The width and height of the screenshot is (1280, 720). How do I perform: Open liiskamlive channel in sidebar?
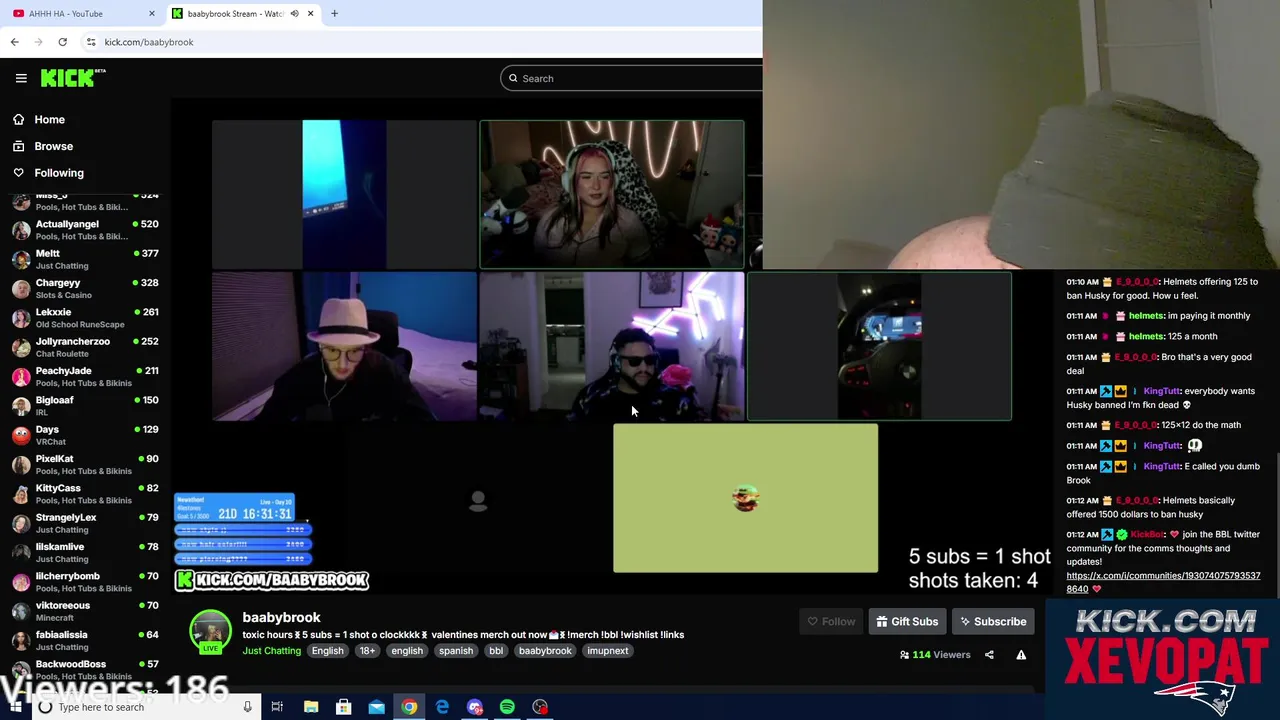[85, 552]
